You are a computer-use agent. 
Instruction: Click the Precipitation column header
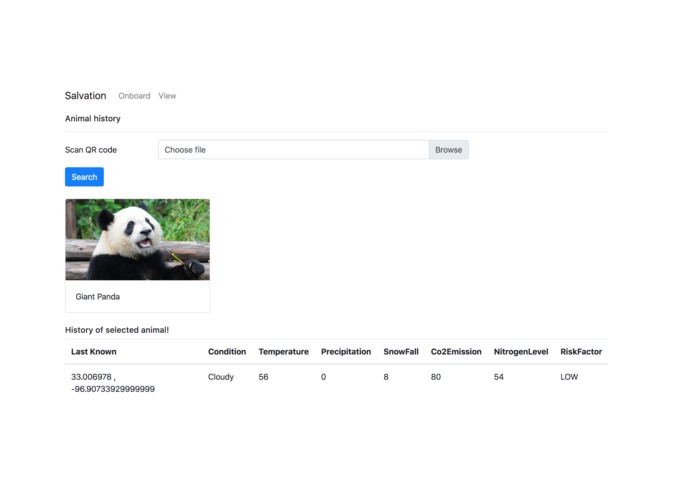pos(346,351)
